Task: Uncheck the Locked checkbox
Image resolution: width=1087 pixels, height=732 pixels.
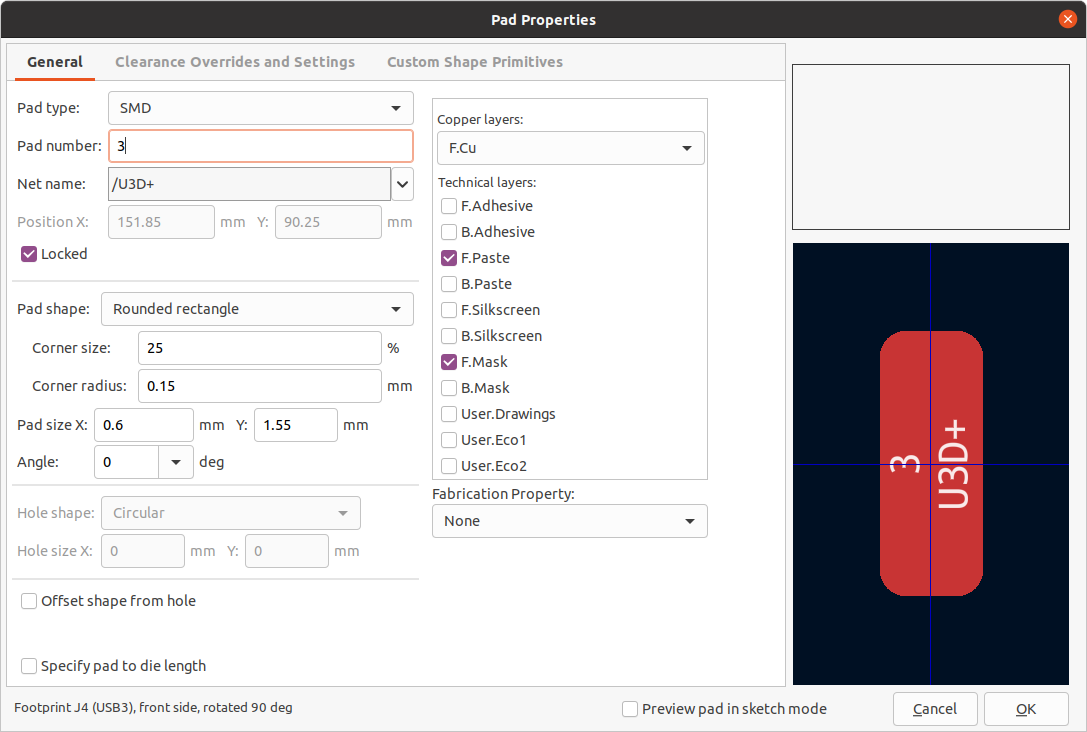Action: click(30, 254)
